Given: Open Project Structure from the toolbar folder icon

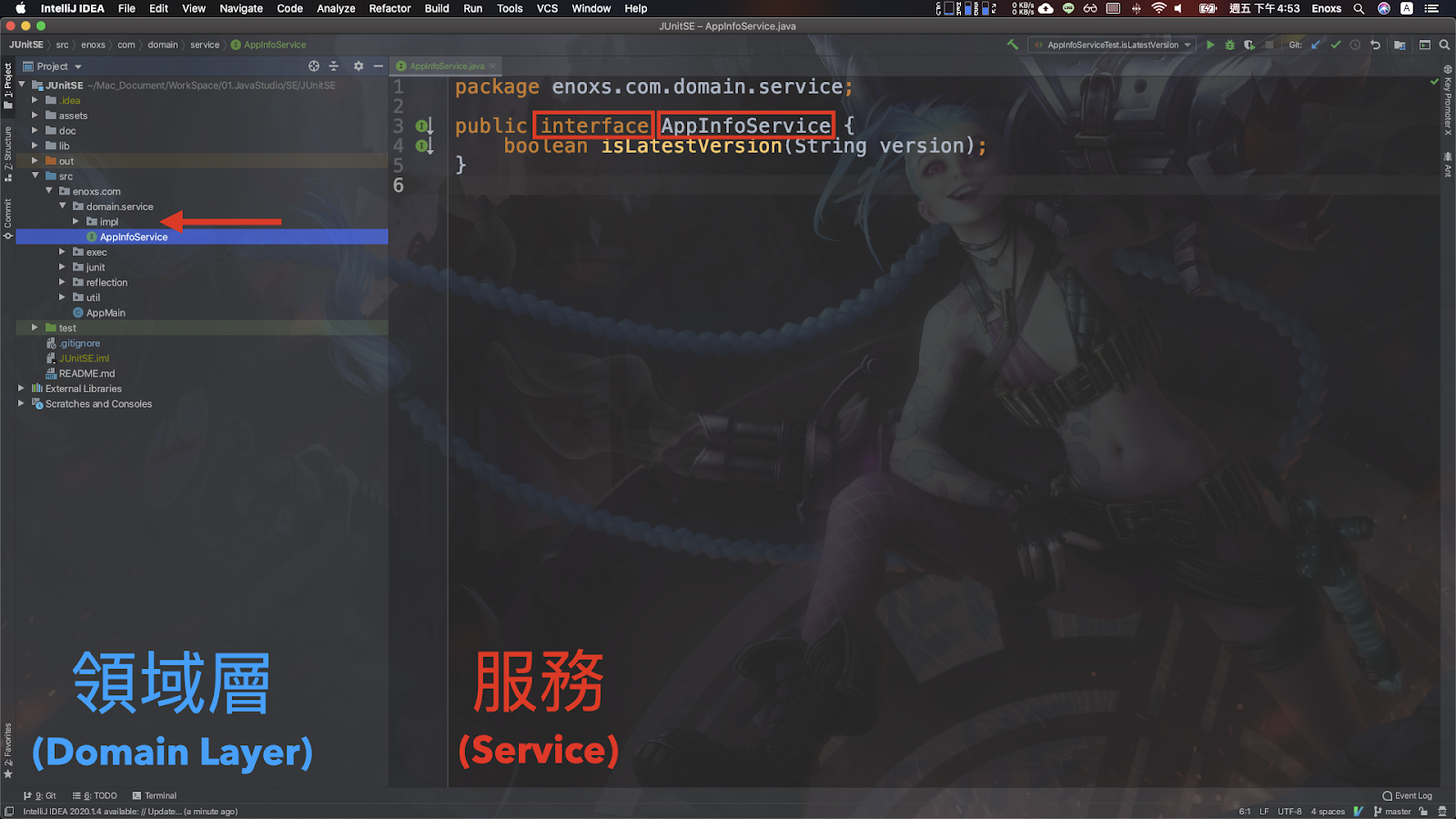Looking at the screenshot, I should [1400, 45].
